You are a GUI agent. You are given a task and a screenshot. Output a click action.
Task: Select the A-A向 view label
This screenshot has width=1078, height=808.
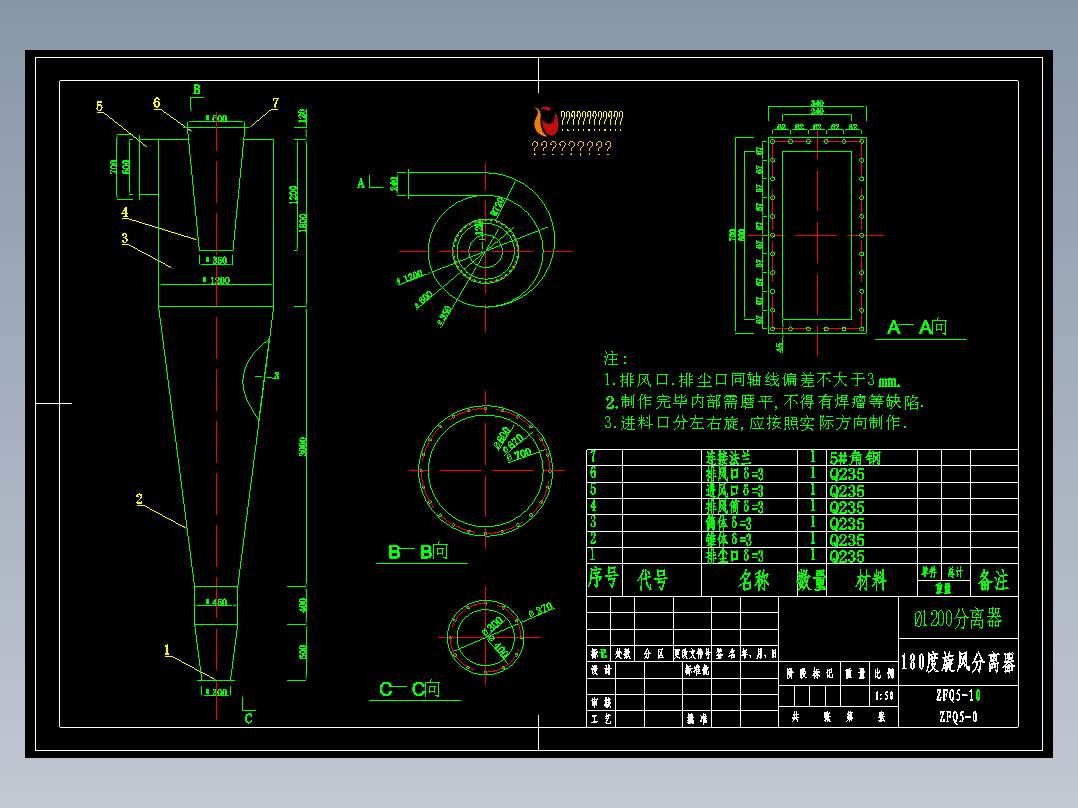(917, 327)
